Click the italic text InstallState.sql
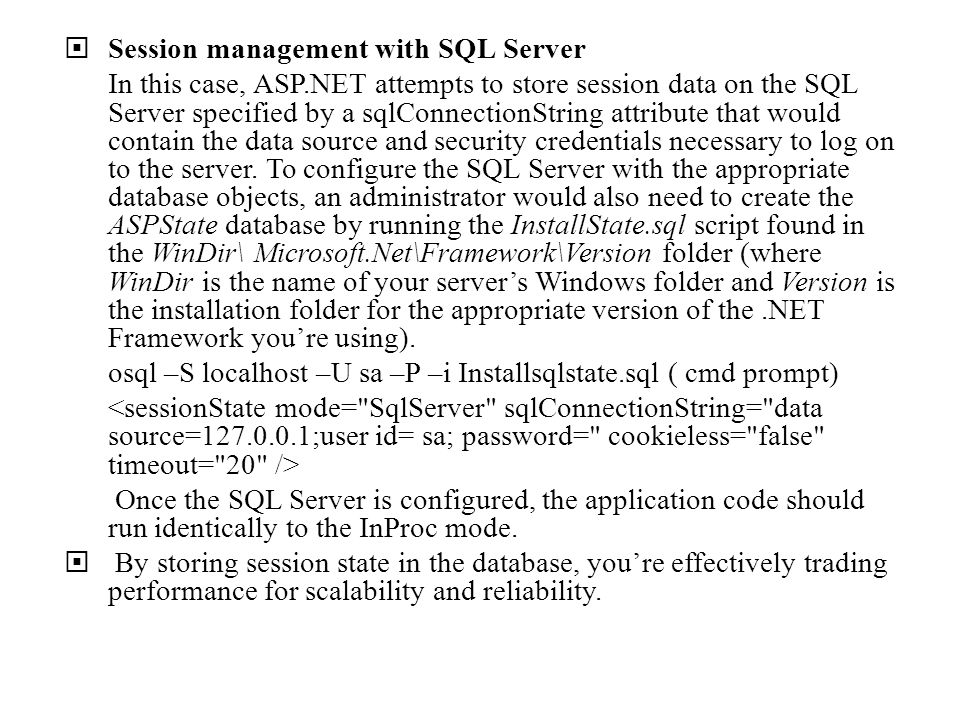Screen dimensions: 960x720 (x=598, y=225)
